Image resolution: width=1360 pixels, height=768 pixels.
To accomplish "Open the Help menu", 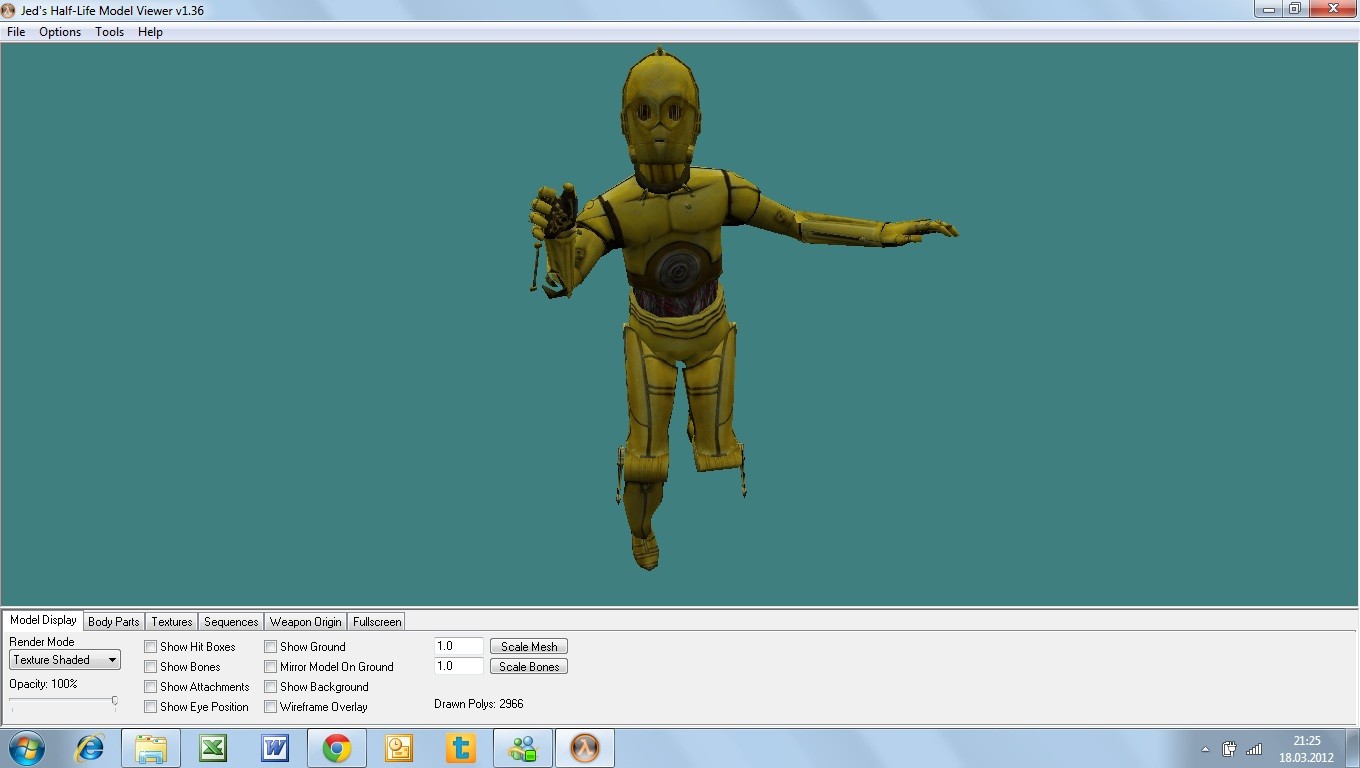I will click(x=150, y=32).
